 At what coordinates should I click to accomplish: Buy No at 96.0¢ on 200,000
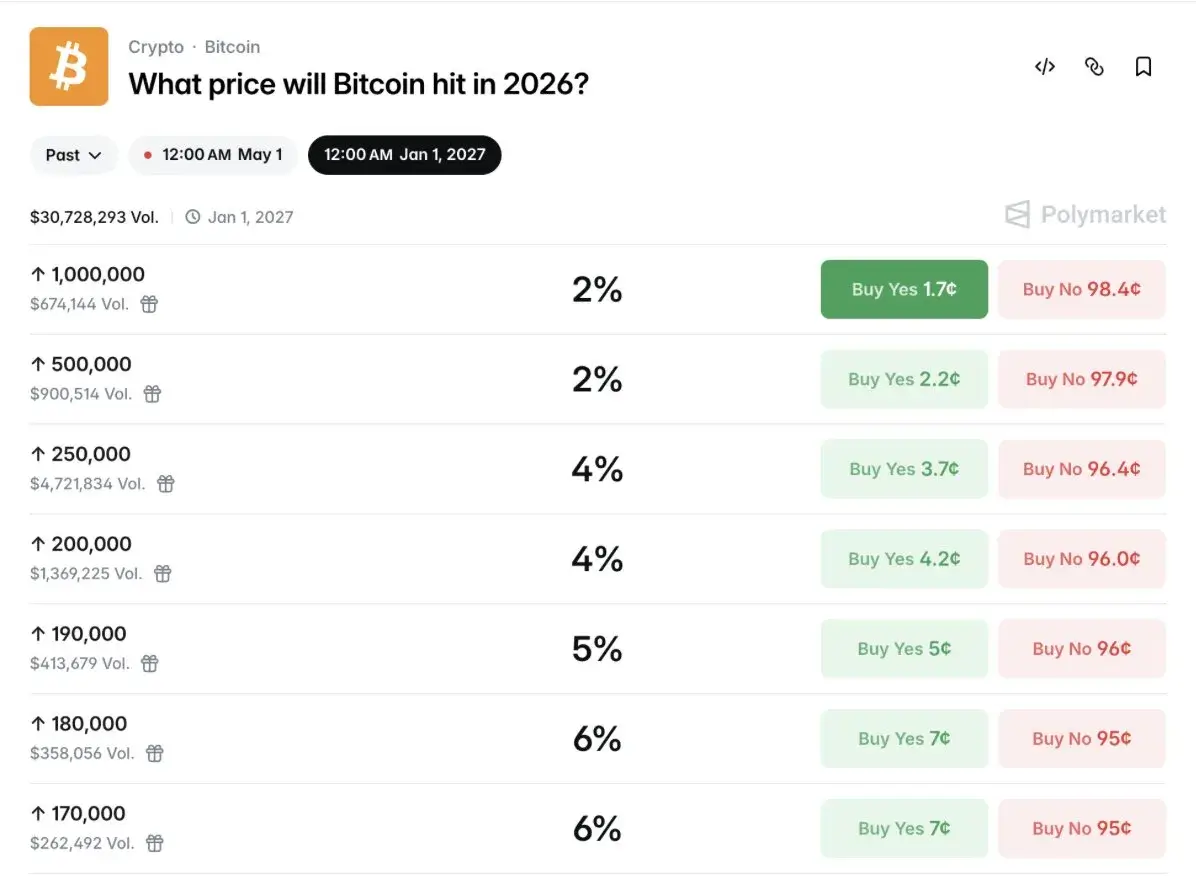(1081, 559)
